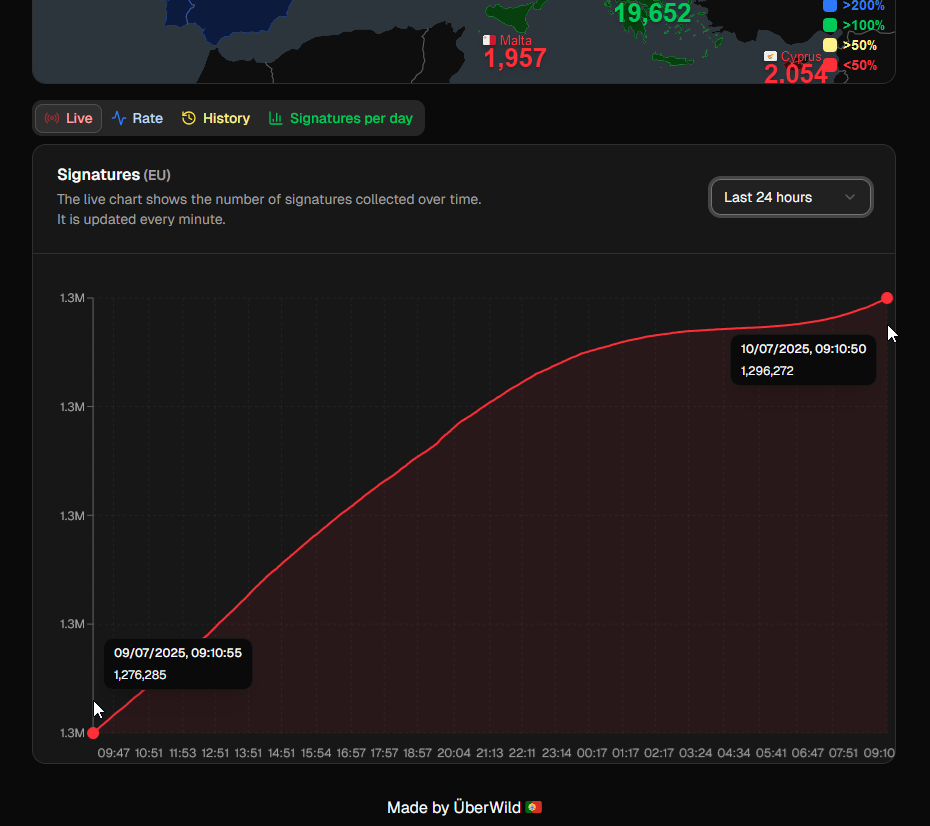Switch to the Live tab
Viewport: 930px width, 826px height.
[x=68, y=118]
